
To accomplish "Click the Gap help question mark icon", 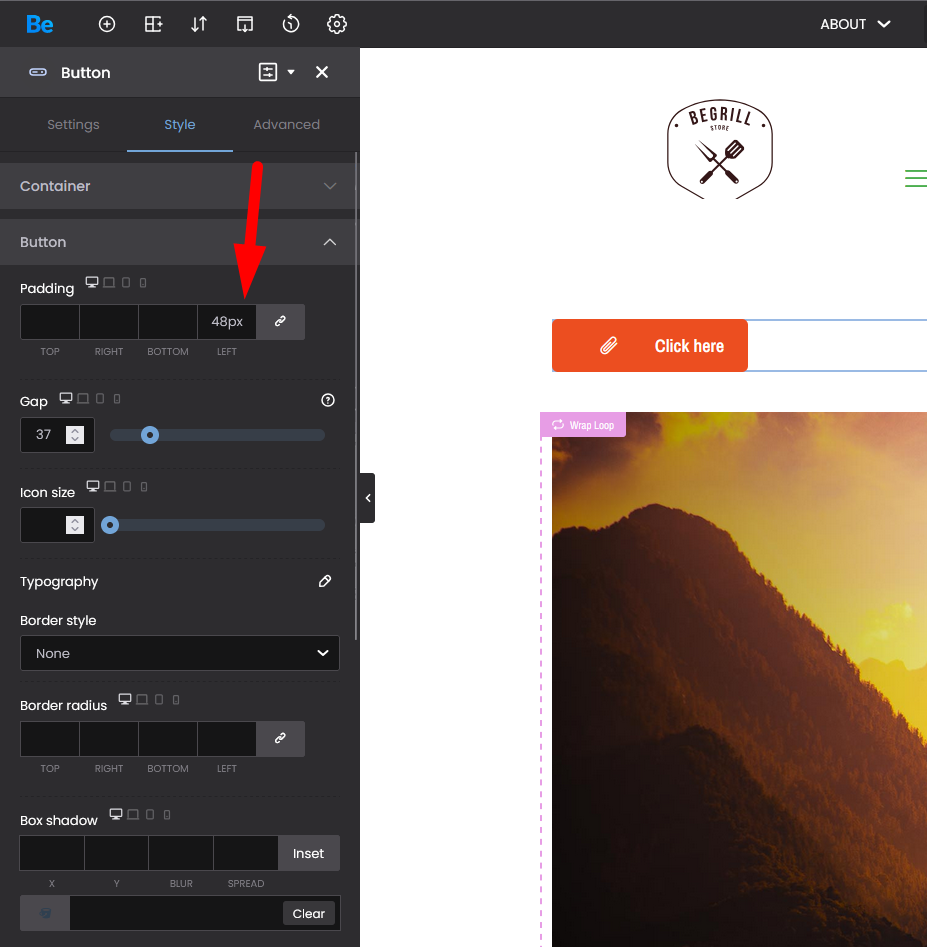I will click(x=328, y=400).
